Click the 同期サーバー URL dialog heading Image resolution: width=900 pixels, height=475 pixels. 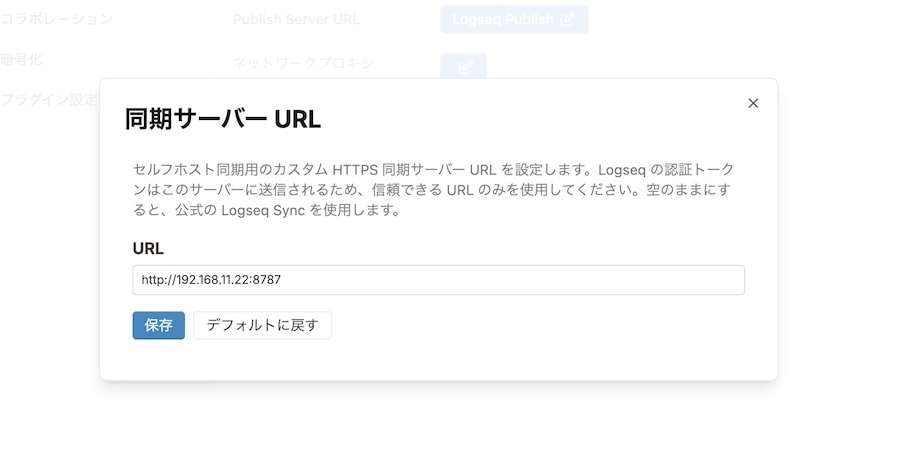(x=223, y=119)
